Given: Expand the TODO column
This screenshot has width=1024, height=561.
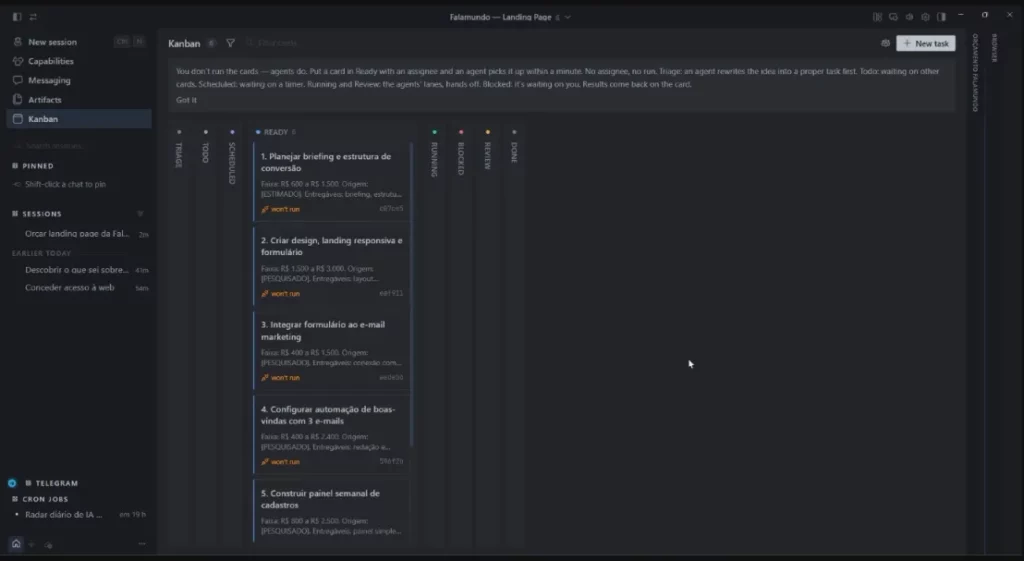Looking at the screenshot, I should (x=206, y=148).
